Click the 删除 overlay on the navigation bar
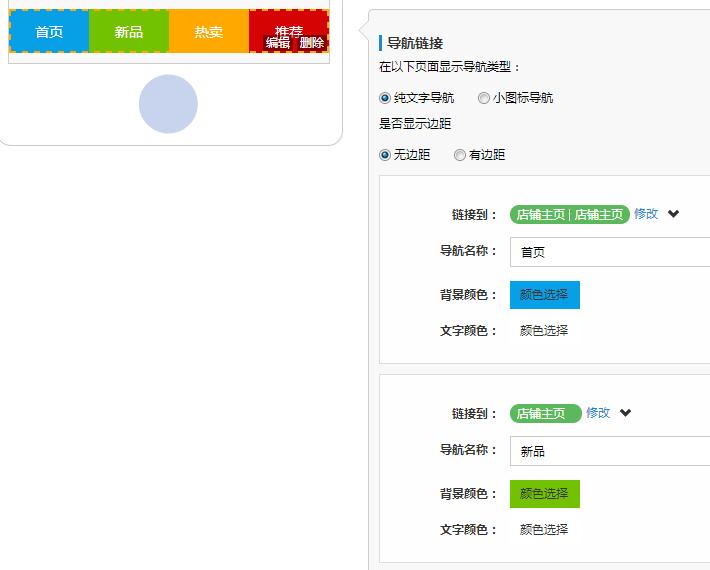 (x=312, y=43)
